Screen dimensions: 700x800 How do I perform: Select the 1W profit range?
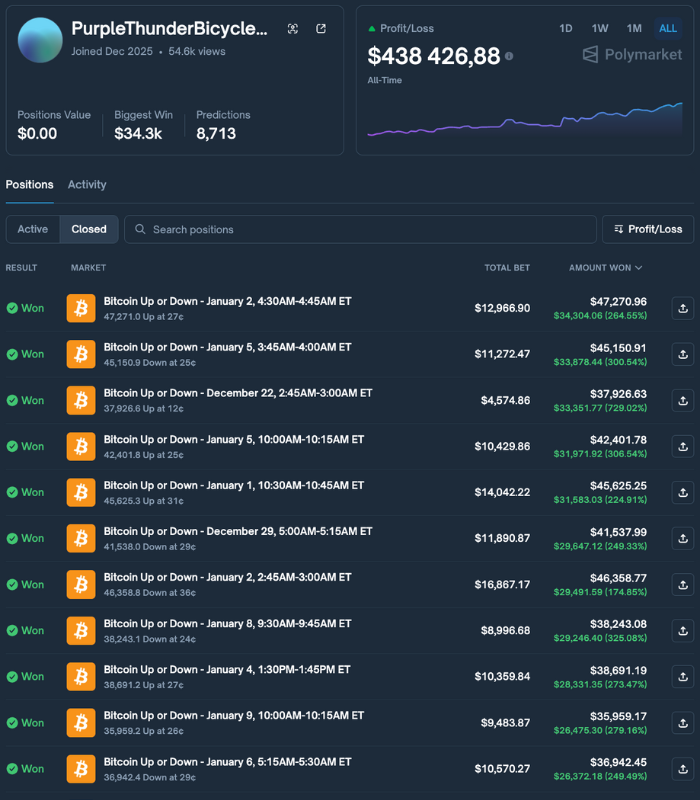(x=599, y=29)
